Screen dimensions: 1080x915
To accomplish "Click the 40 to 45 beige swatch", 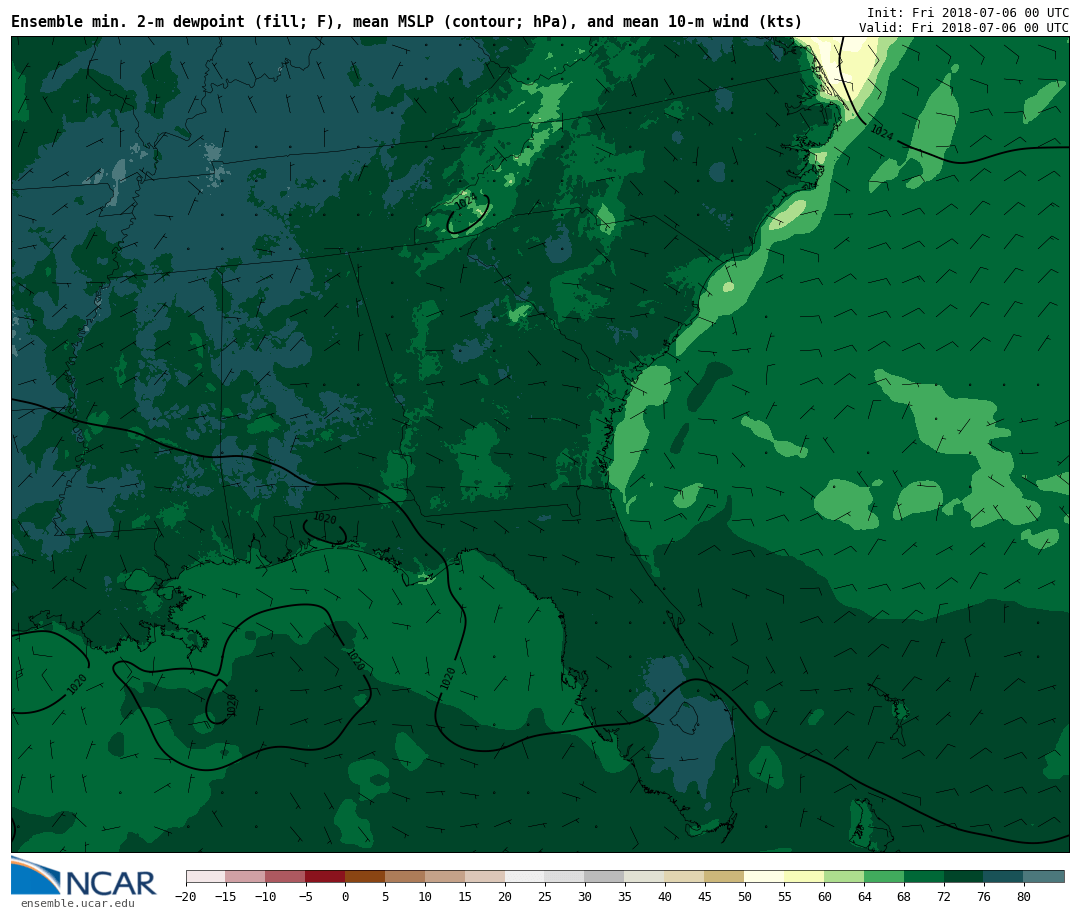I will coord(685,876).
